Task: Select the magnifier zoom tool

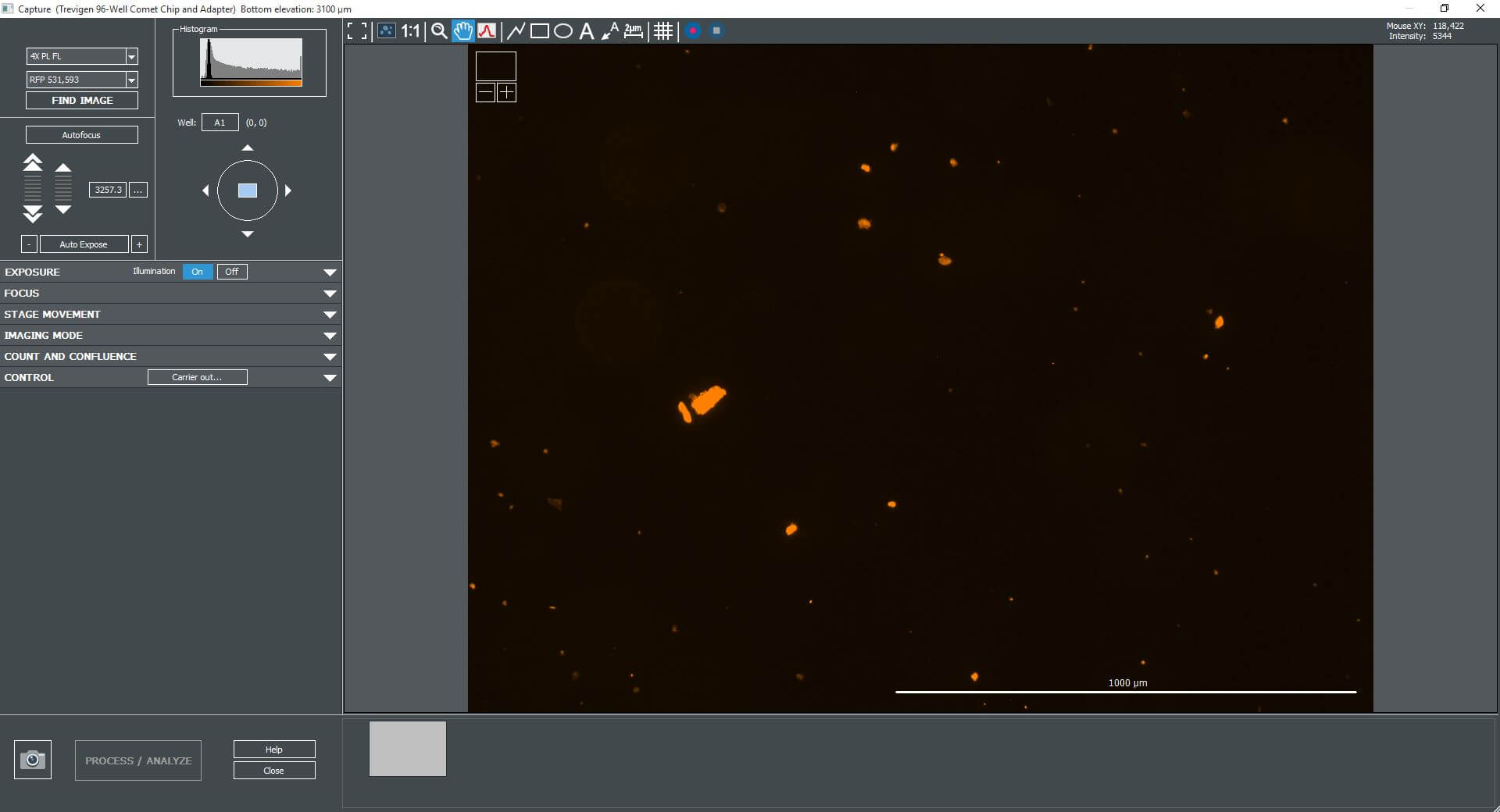Action: 439,31
